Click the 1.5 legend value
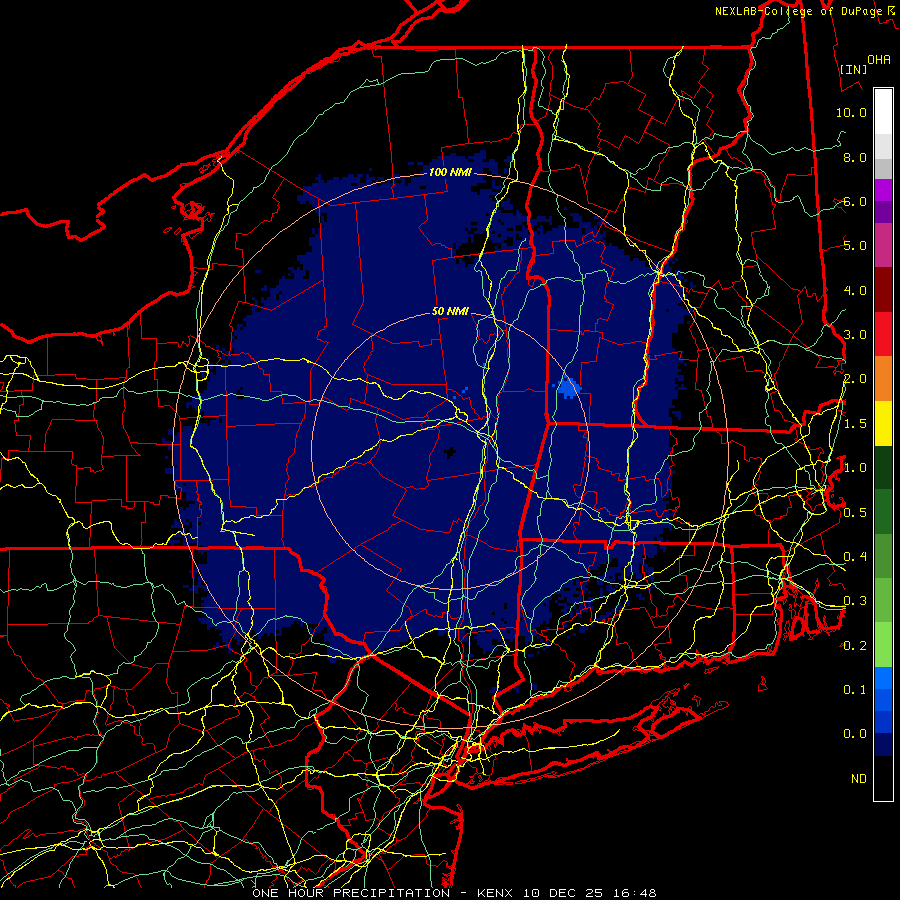Image resolution: width=900 pixels, height=900 pixels. click(x=855, y=424)
